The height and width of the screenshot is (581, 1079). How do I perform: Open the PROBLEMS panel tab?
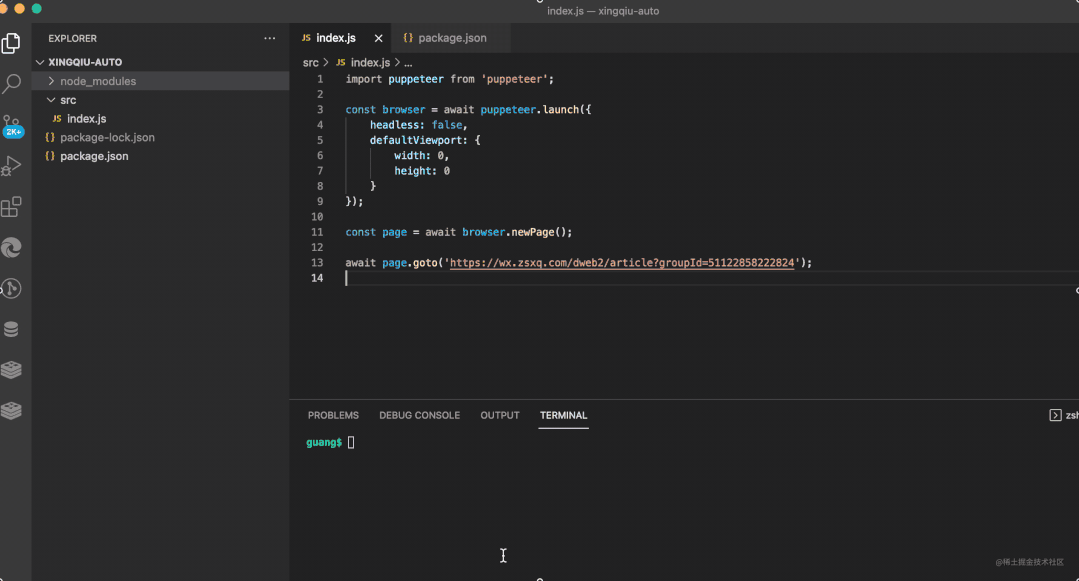[333, 415]
